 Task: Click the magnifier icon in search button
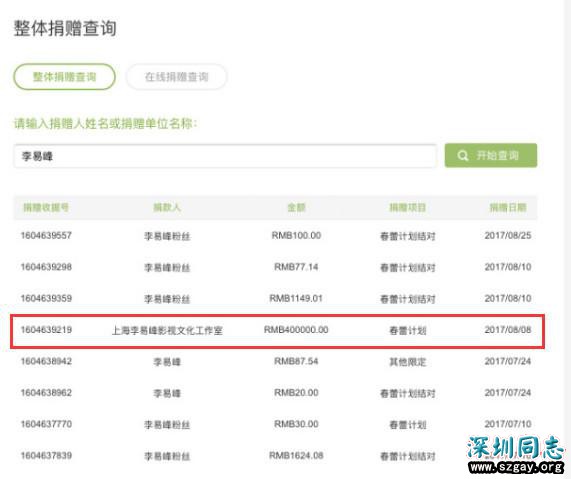coord(462,156)
